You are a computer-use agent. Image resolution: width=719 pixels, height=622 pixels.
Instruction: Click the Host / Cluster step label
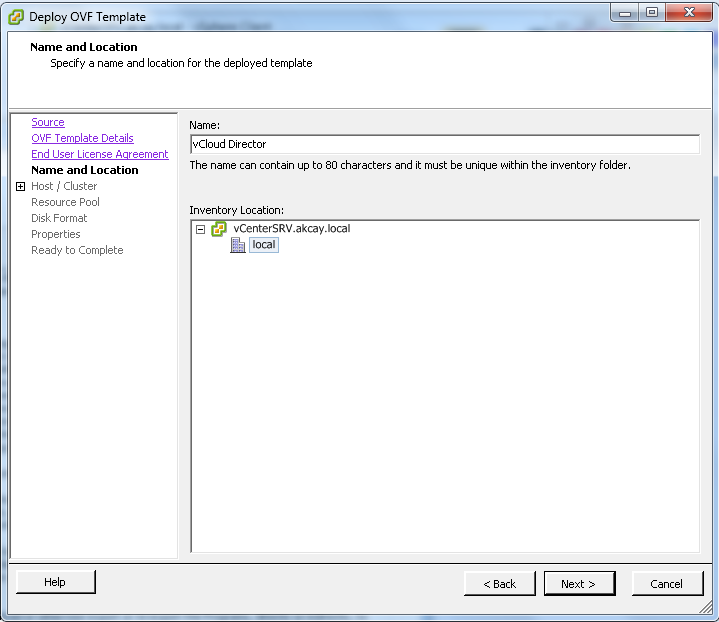pyautogui.click(x=64, y=186)
